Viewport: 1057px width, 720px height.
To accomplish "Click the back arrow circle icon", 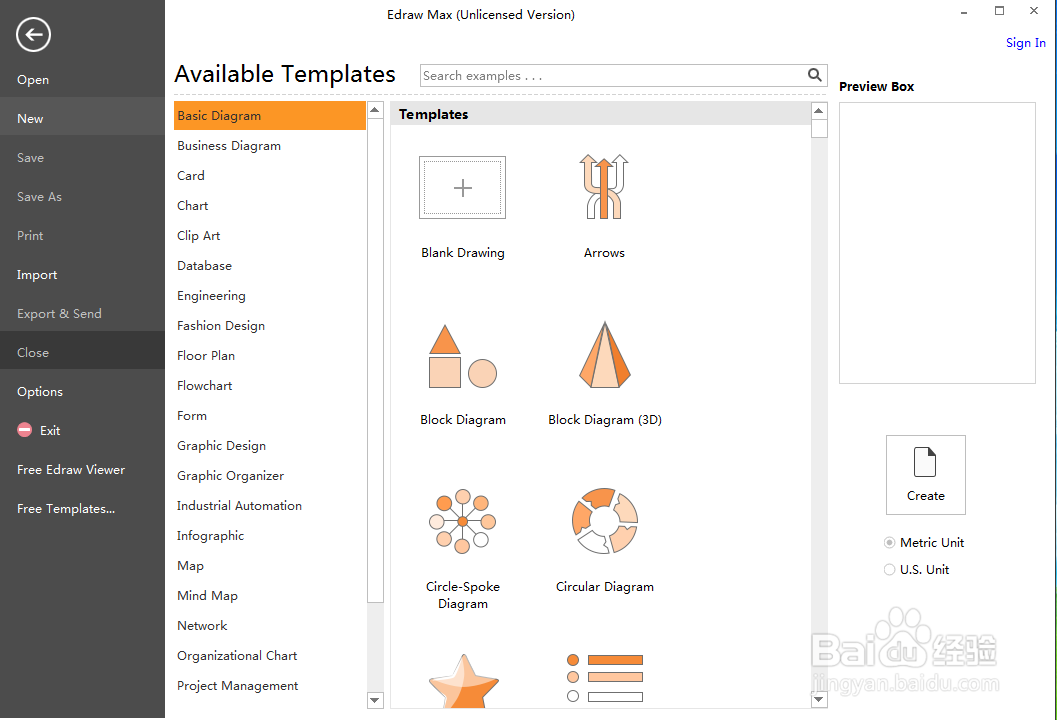I will pyautogui.click(x=33, y=34).
